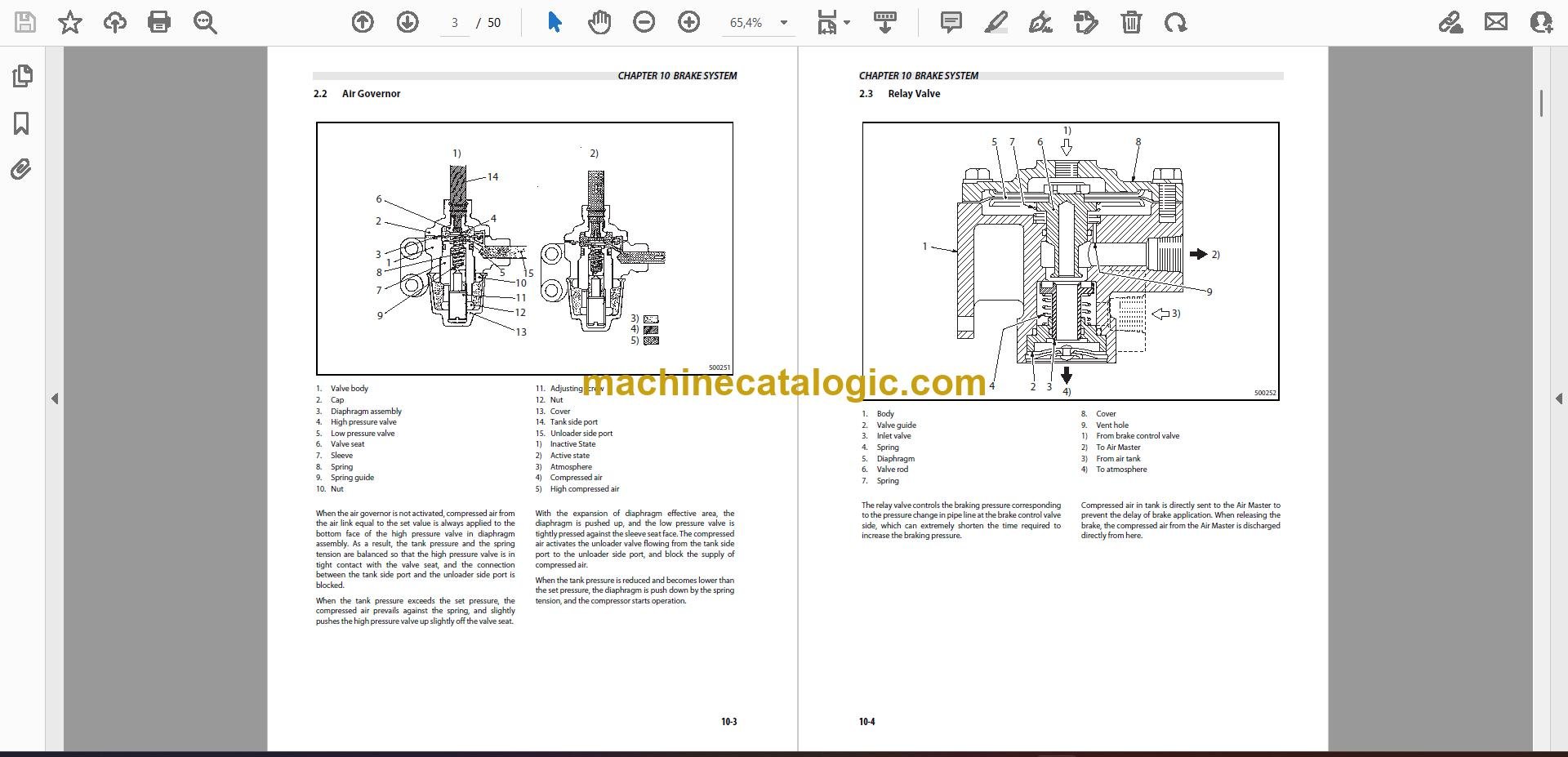
Task: Go to the previous page
Action: pyautogui.click(x=363, y=23)
